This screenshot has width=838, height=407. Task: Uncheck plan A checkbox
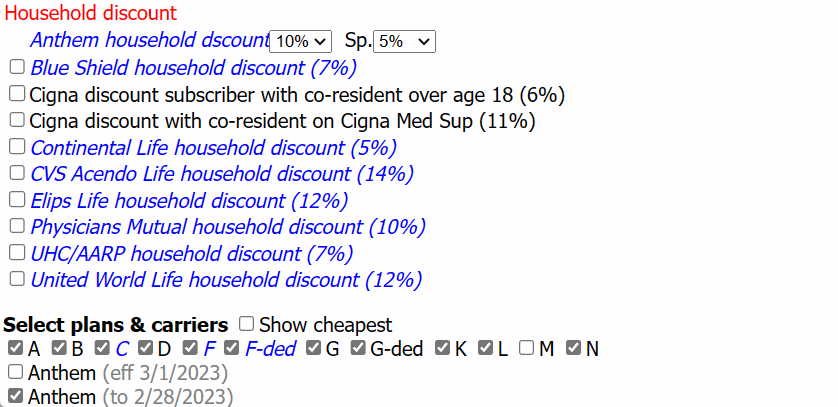[15, 348]
